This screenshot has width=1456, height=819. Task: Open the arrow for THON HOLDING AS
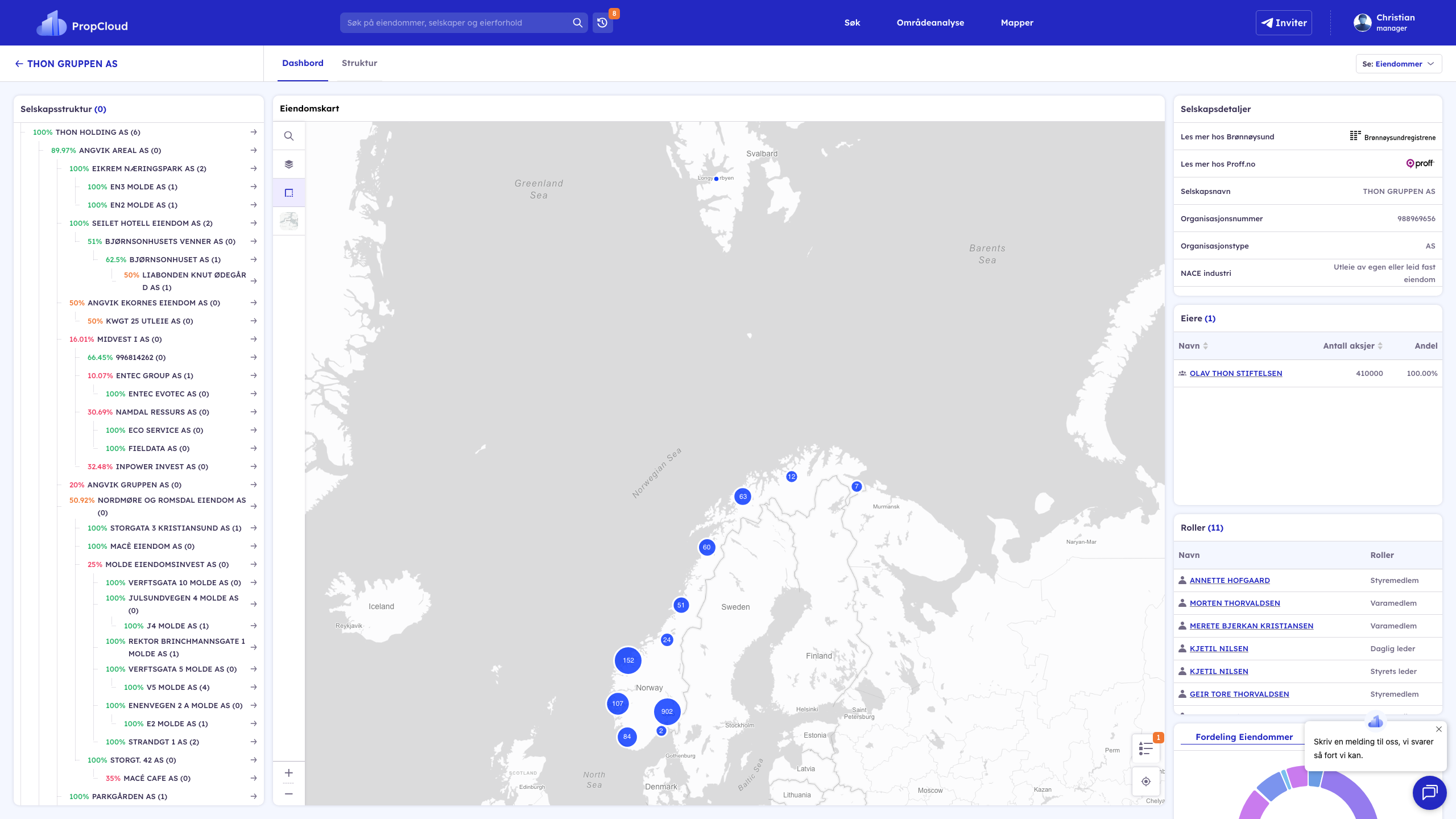[x=254, y=132]
